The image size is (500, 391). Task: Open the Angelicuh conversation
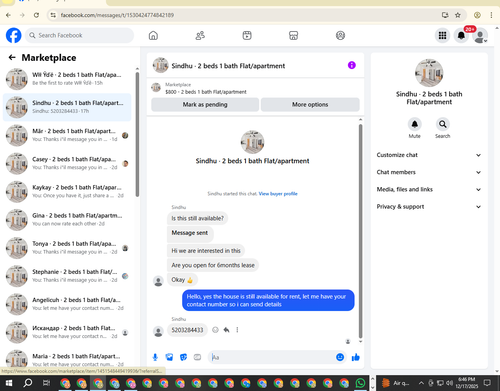click(x=67, y=304)
